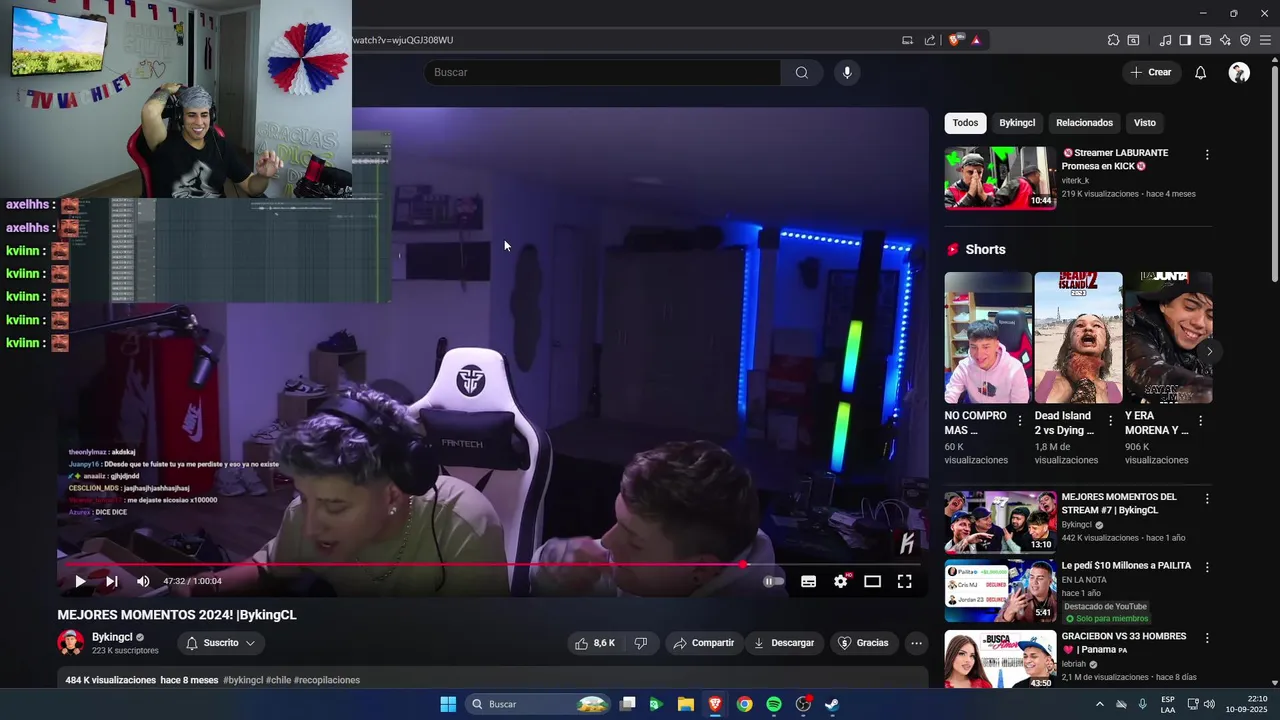Screen dimensions: 1280x720
Task: Click the Compartir button
Action: point(704,643)
